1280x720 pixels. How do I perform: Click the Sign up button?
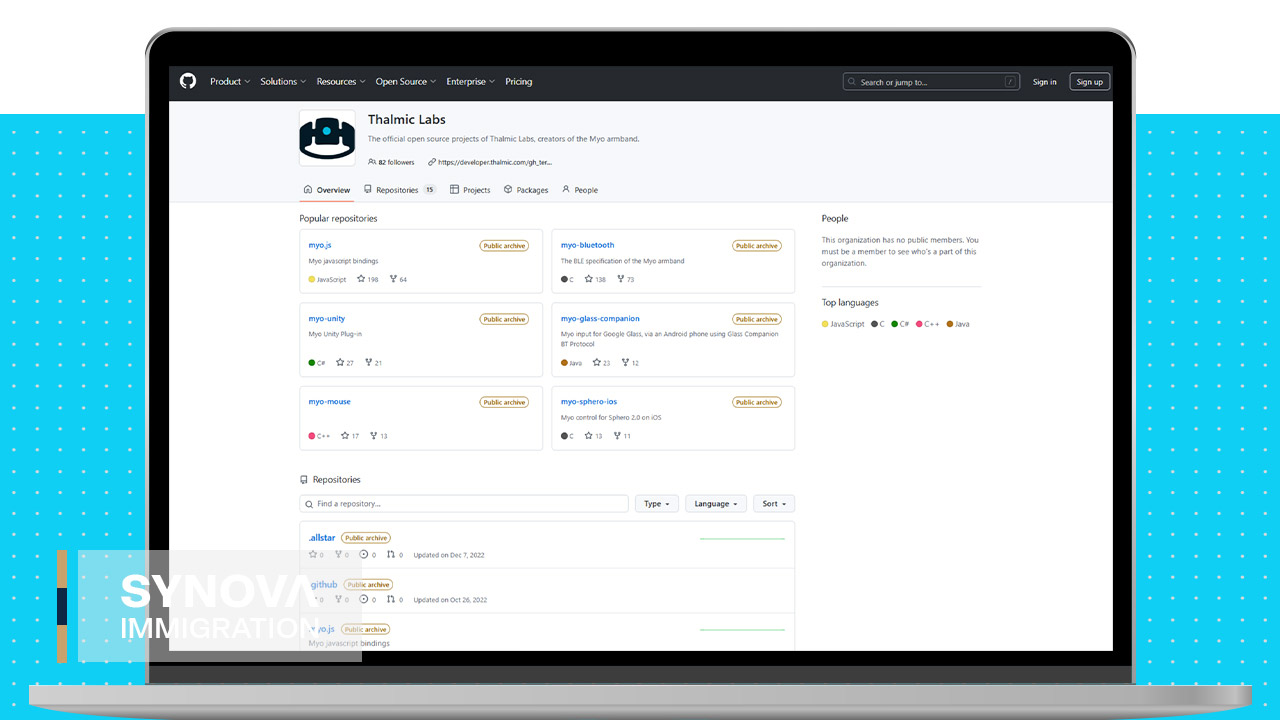pos(1090,82)
